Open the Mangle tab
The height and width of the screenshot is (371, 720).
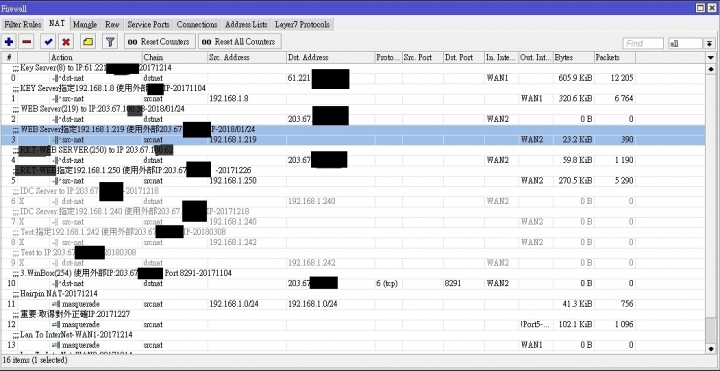tap(85, 24)
